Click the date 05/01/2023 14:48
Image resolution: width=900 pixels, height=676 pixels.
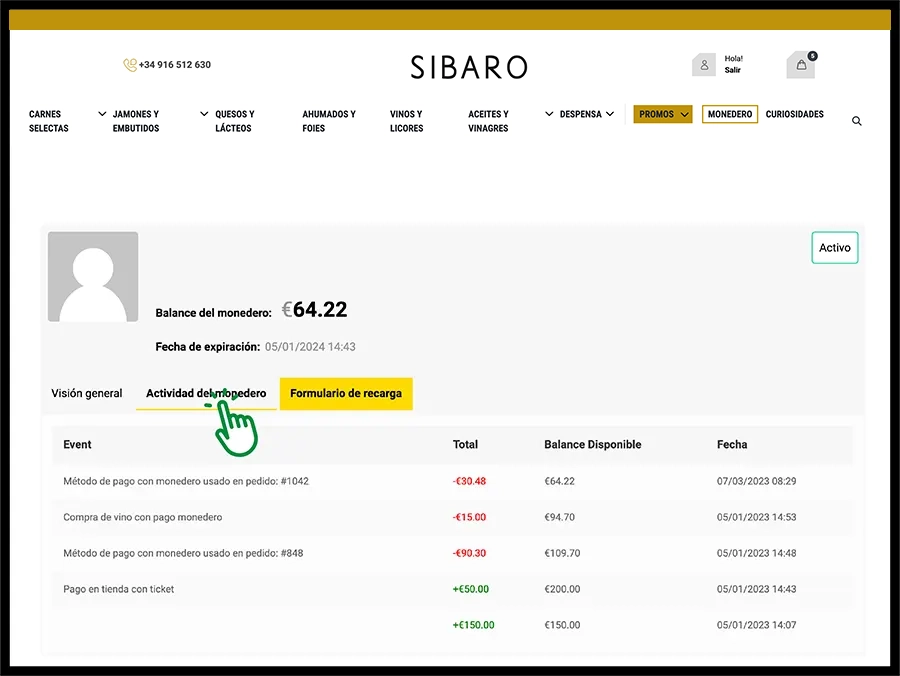point(757,553)
